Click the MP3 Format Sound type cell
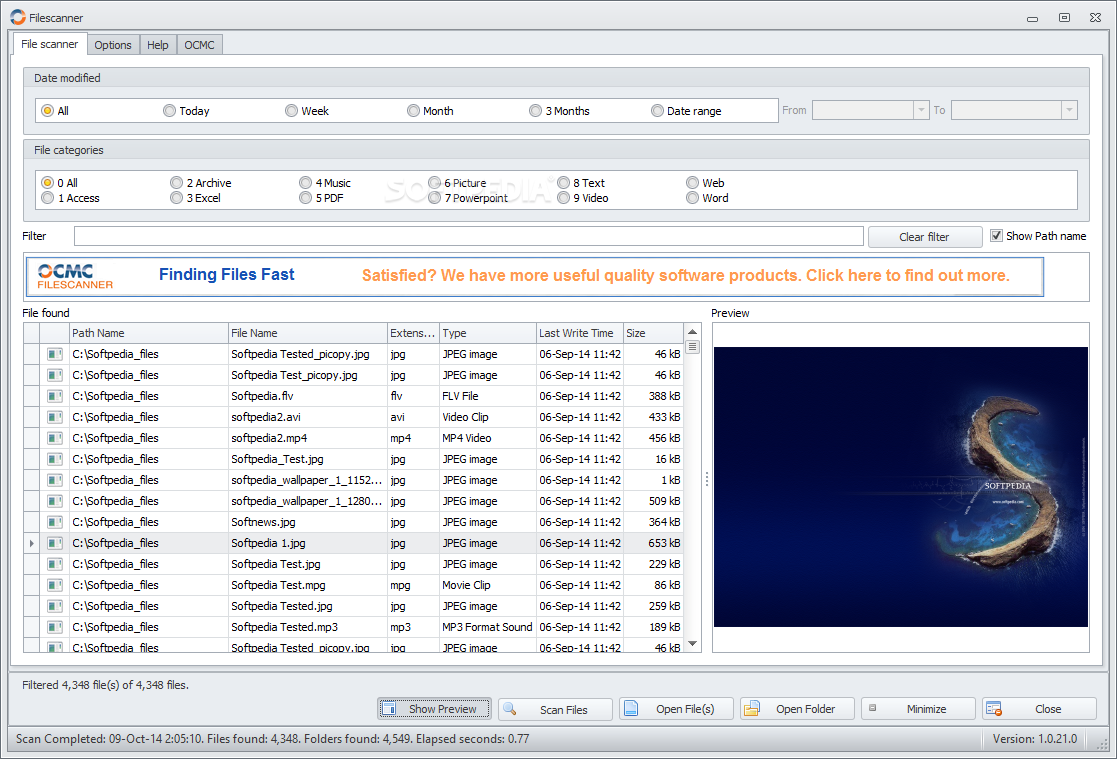The width and height of the screenshot is (1117, 759). point(487,627)
